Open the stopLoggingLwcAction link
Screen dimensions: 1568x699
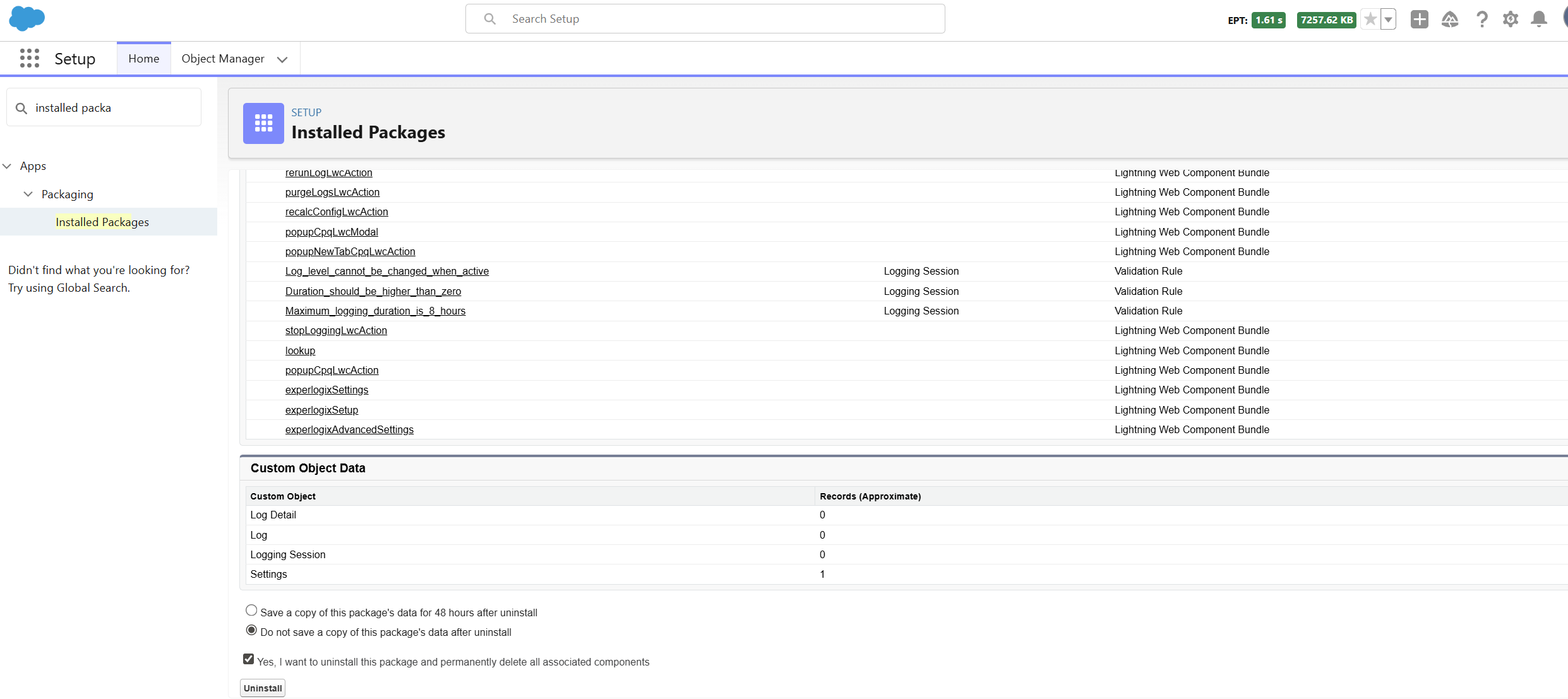(x=336, y=330)
